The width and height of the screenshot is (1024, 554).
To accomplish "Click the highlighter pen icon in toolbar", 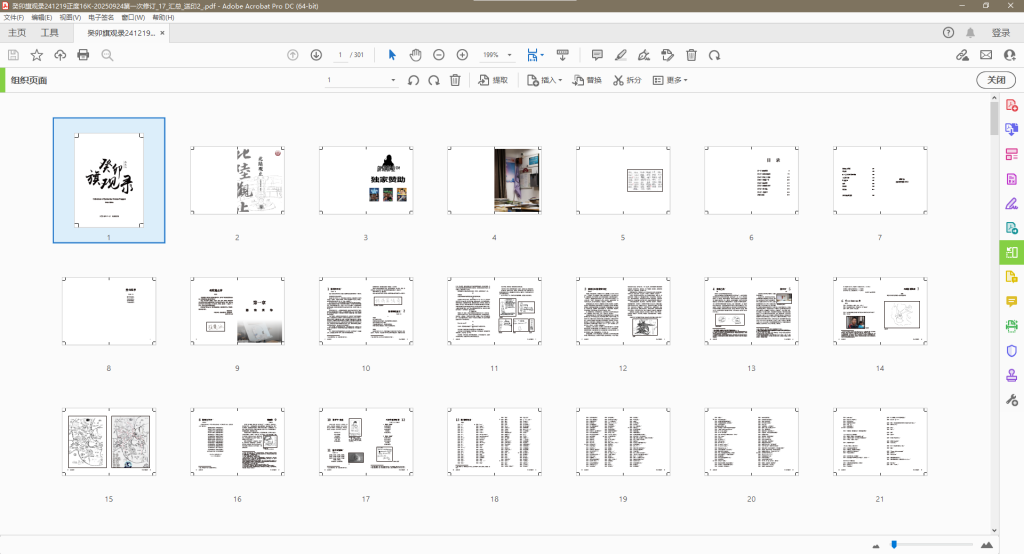I will (621, 55).
